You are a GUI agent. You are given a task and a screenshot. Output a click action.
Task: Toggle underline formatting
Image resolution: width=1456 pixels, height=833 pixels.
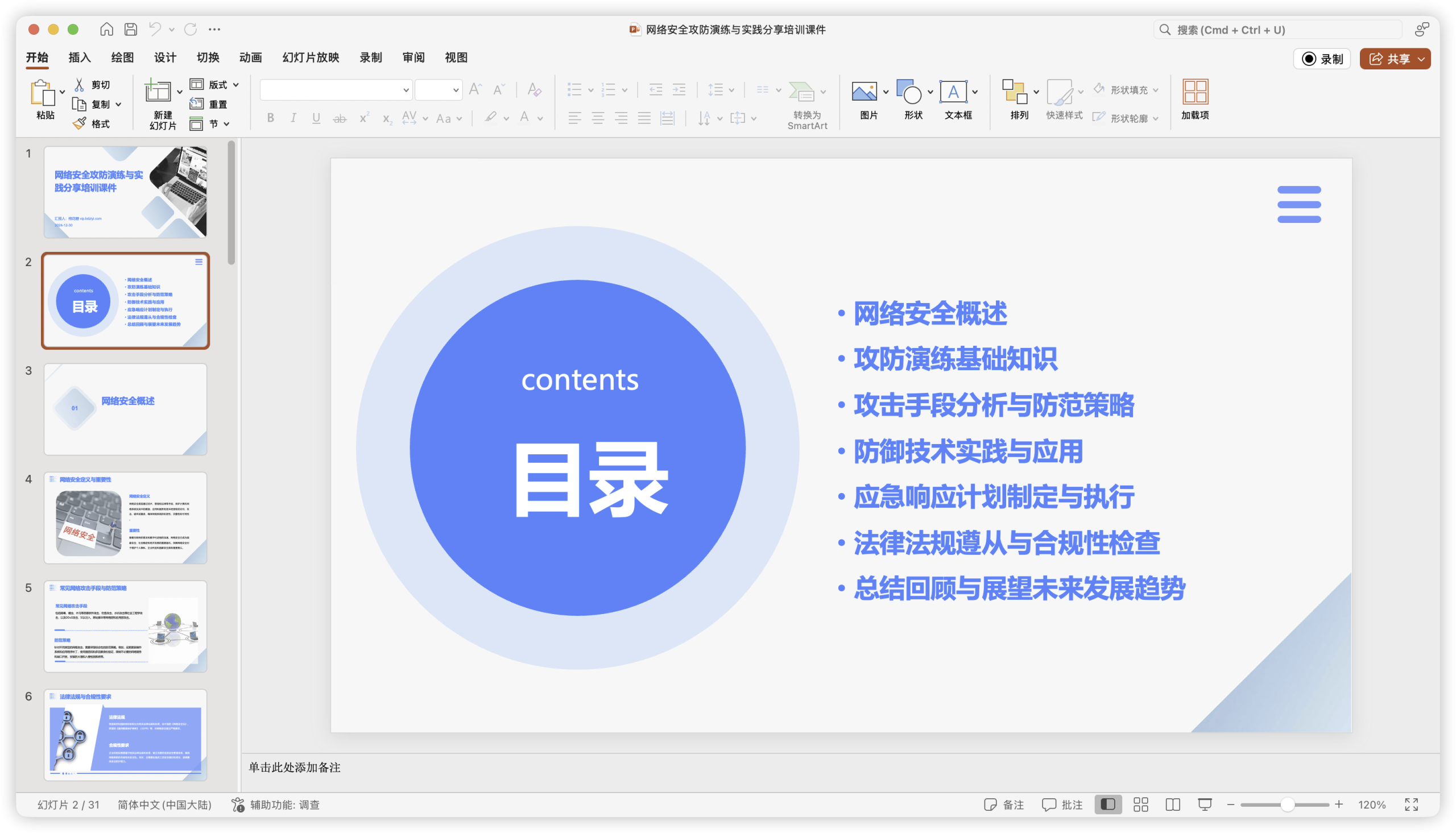point(316,118)
